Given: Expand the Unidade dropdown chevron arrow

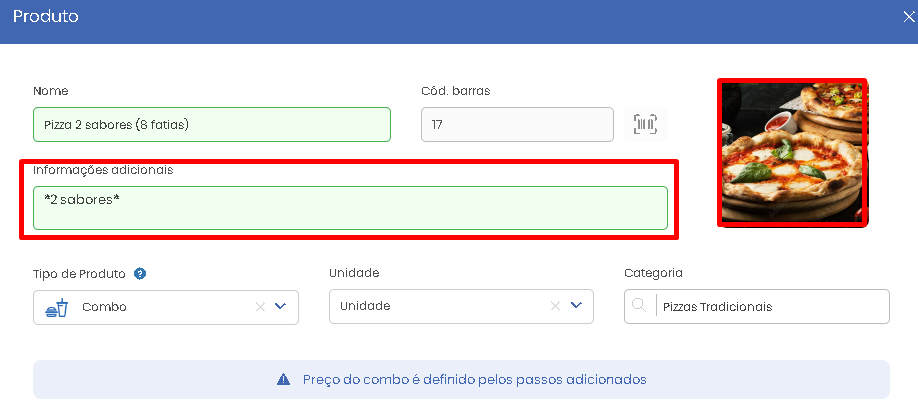Looking at the screenshot, I should coord(576,306).
